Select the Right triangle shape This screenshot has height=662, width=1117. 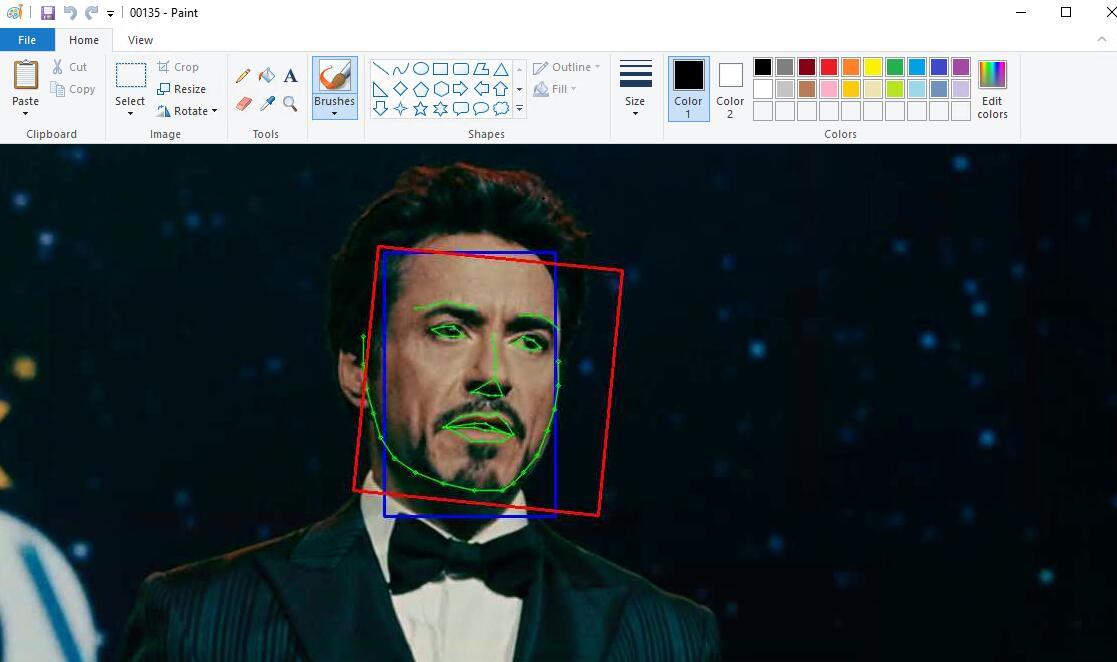(381, 89)
